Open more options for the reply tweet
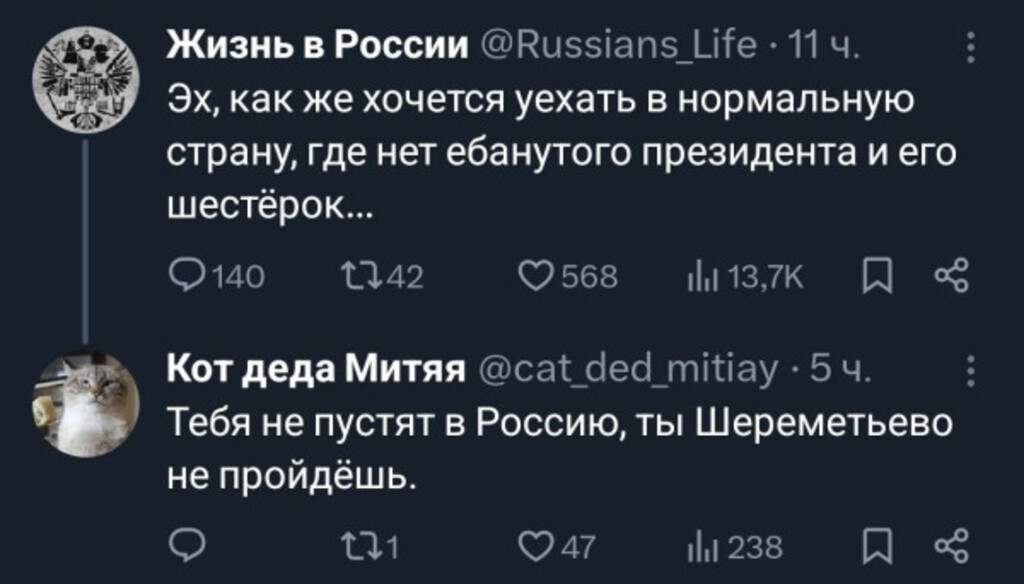 click(x=969, y=373)
